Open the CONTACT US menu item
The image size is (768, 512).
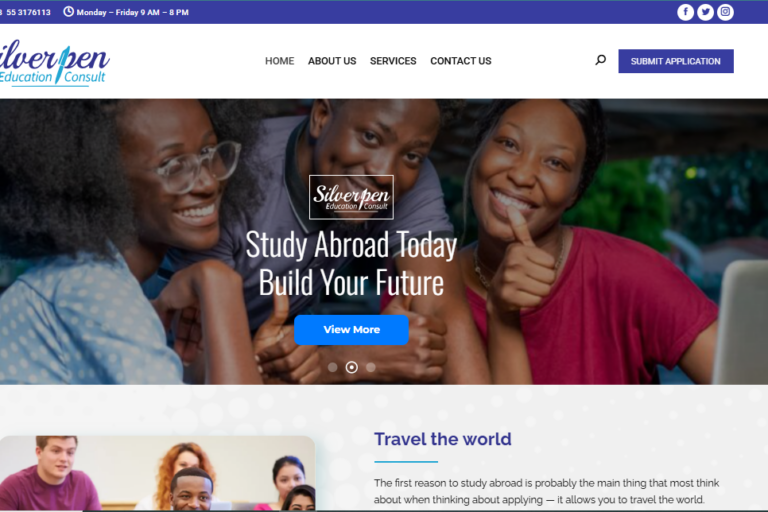click(461, 61)
